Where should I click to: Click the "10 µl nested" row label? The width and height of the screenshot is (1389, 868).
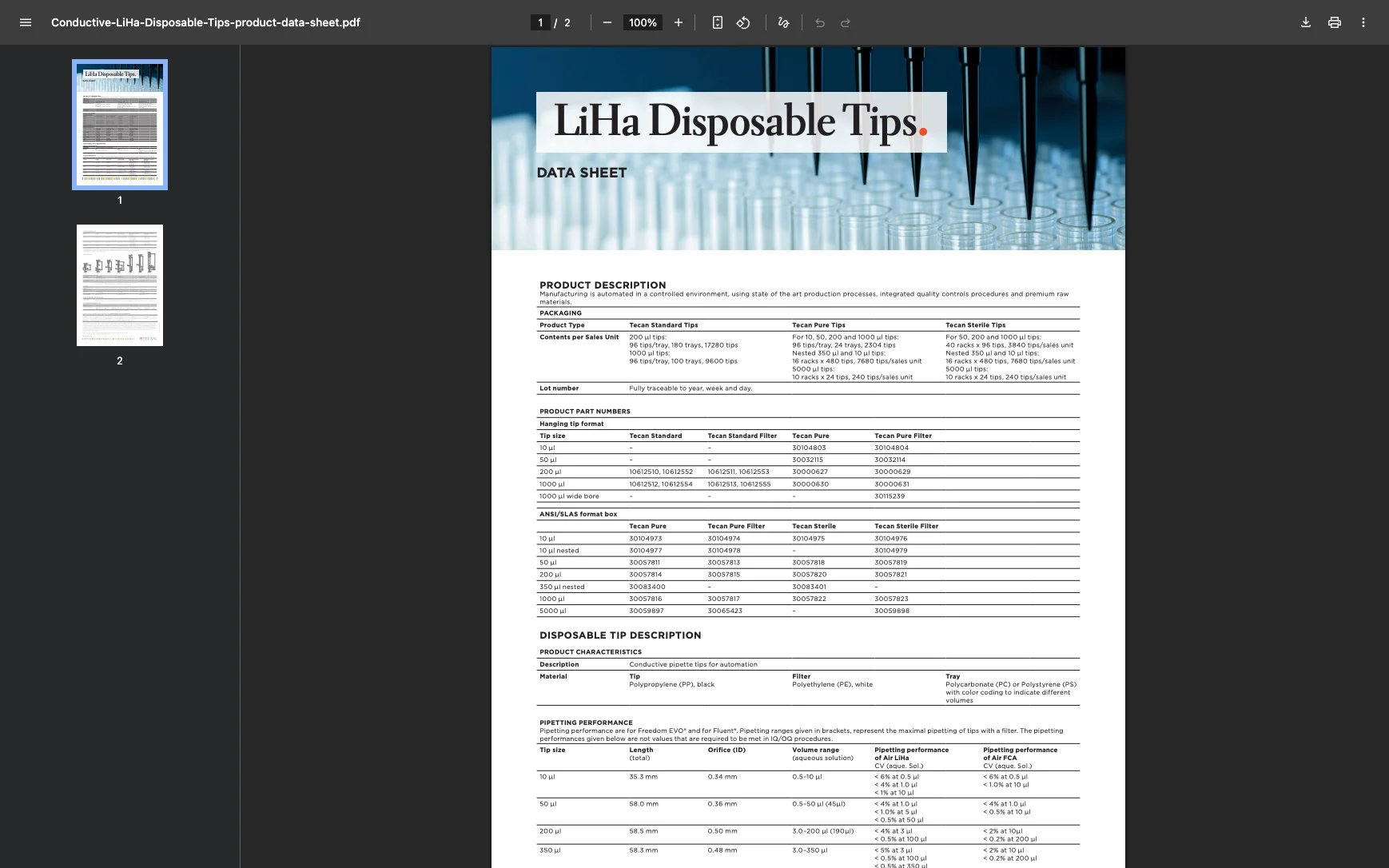[x=559, y=551]
